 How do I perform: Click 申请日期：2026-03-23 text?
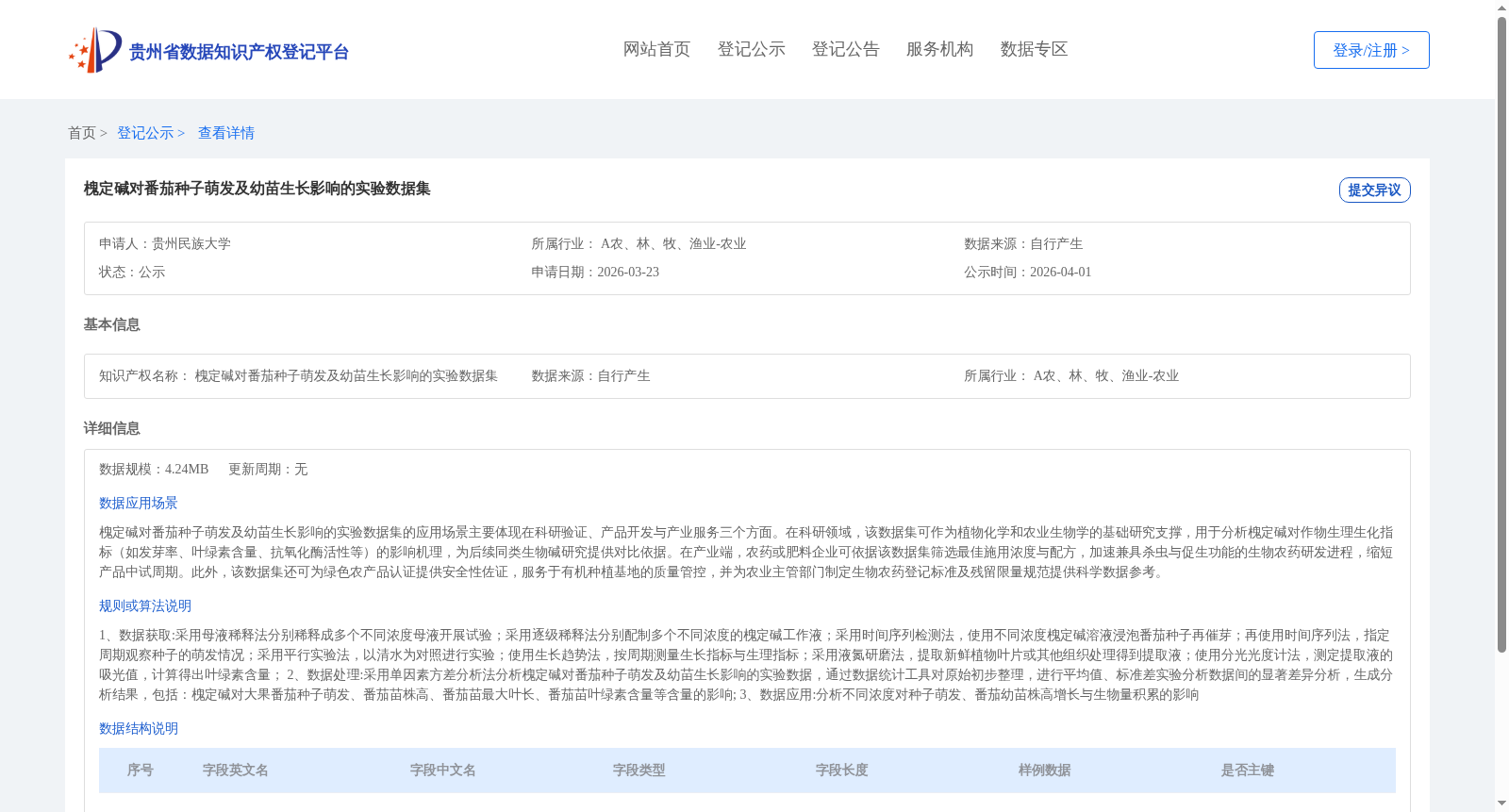[595, 272]
